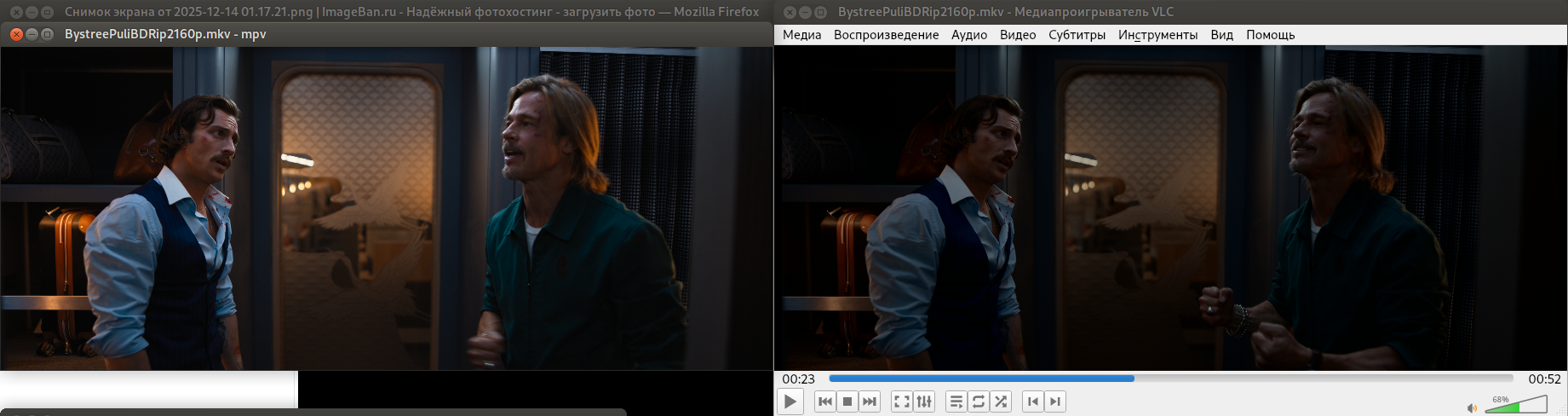Go to next chapter in VLC
This screenshot has width=1568, height=416.
pyautogui.click(x=1055, y=402)
